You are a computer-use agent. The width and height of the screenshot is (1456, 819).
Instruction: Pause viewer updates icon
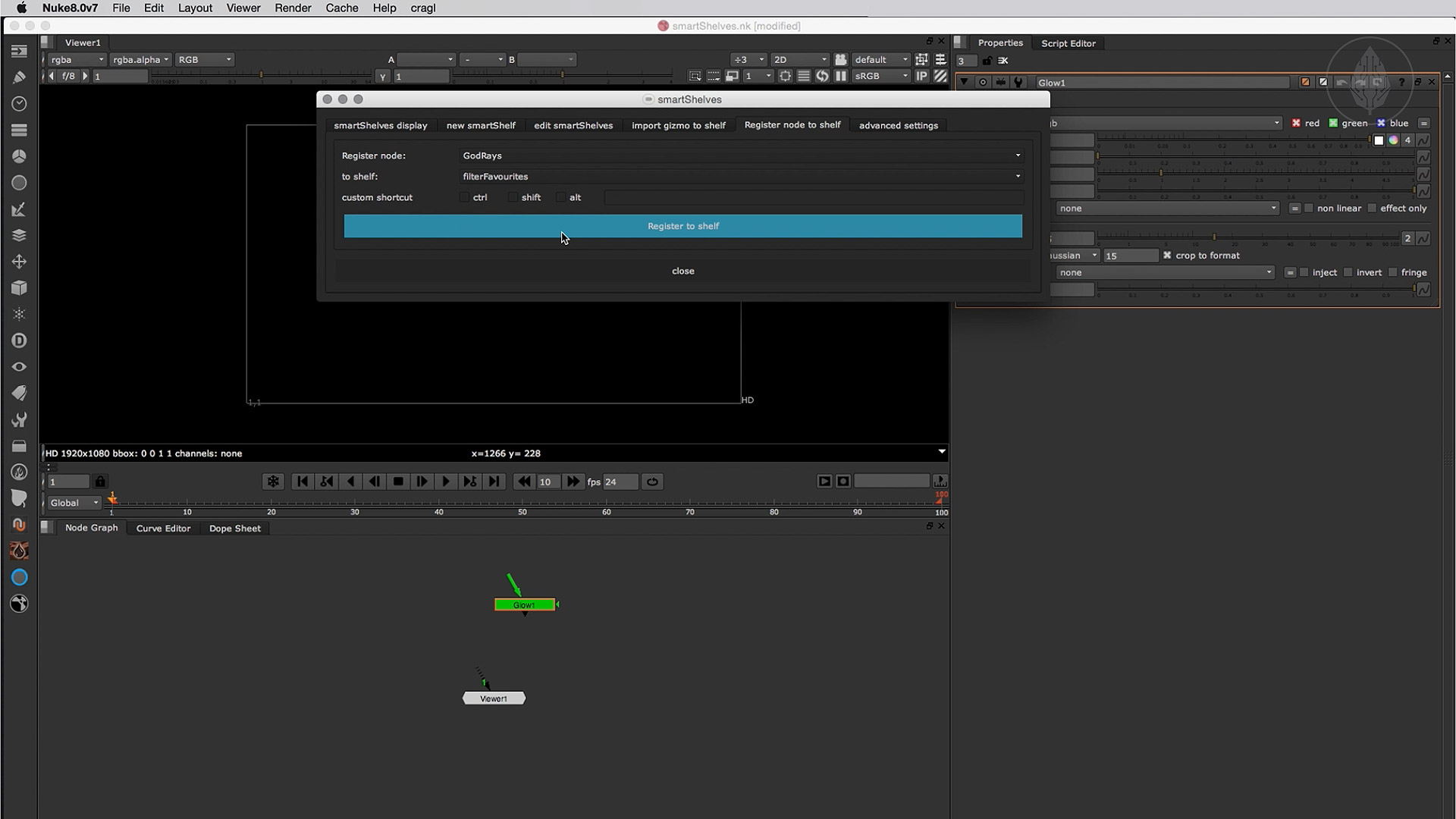click(x=841, y=76)
